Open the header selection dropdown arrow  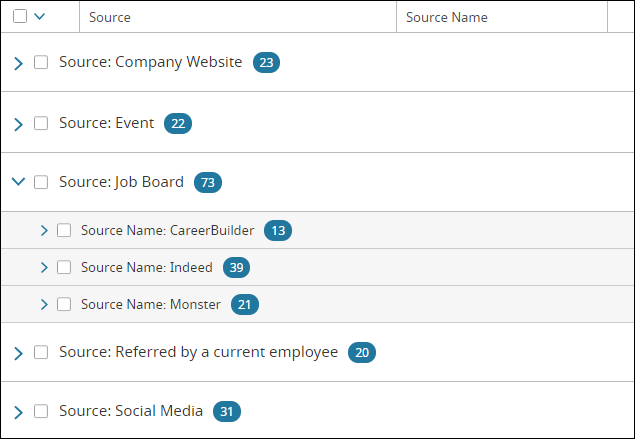tap(39, 17)
